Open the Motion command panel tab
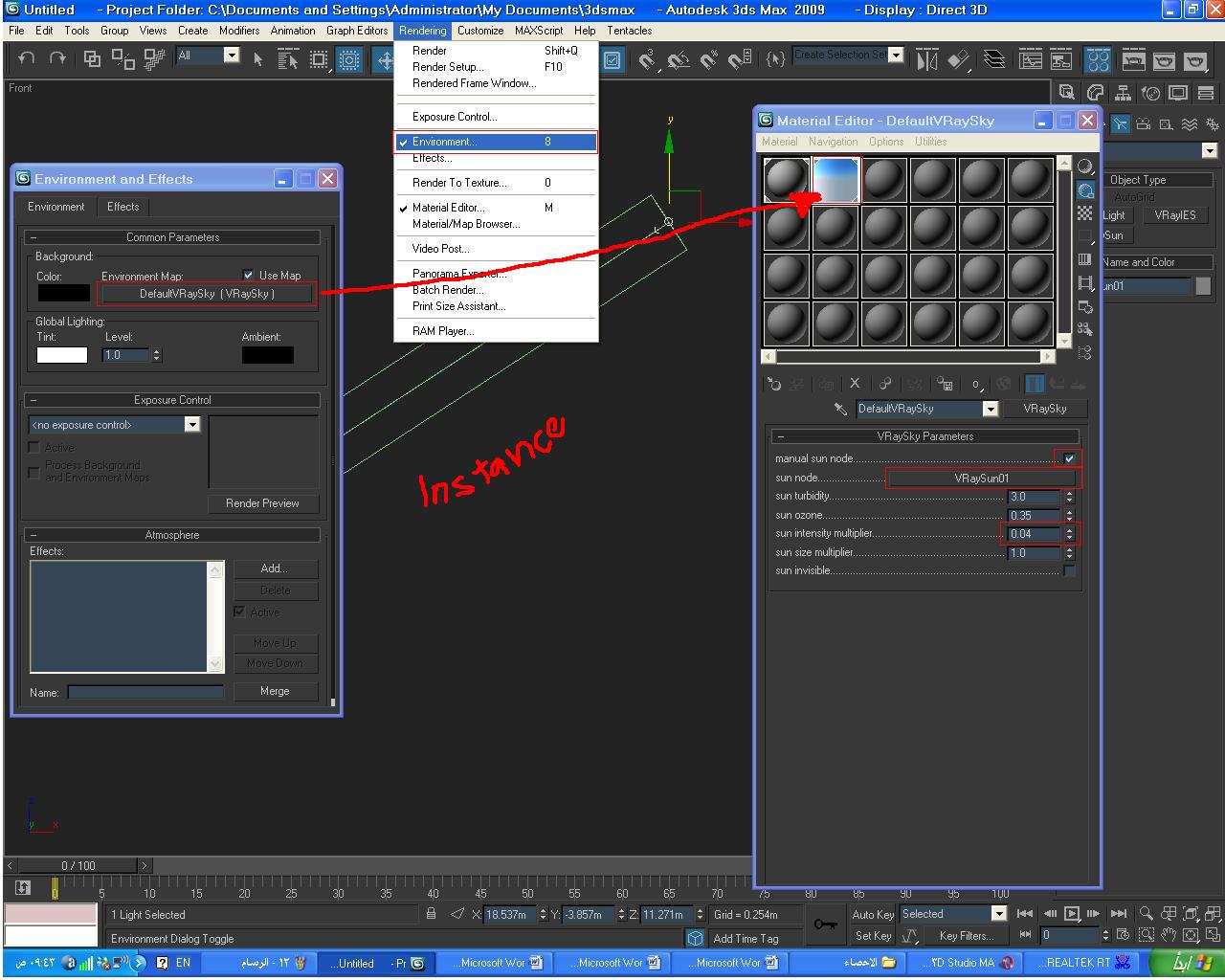Image resolution: width=1225 pixels, height=980 pixels. pos(1150,93)
